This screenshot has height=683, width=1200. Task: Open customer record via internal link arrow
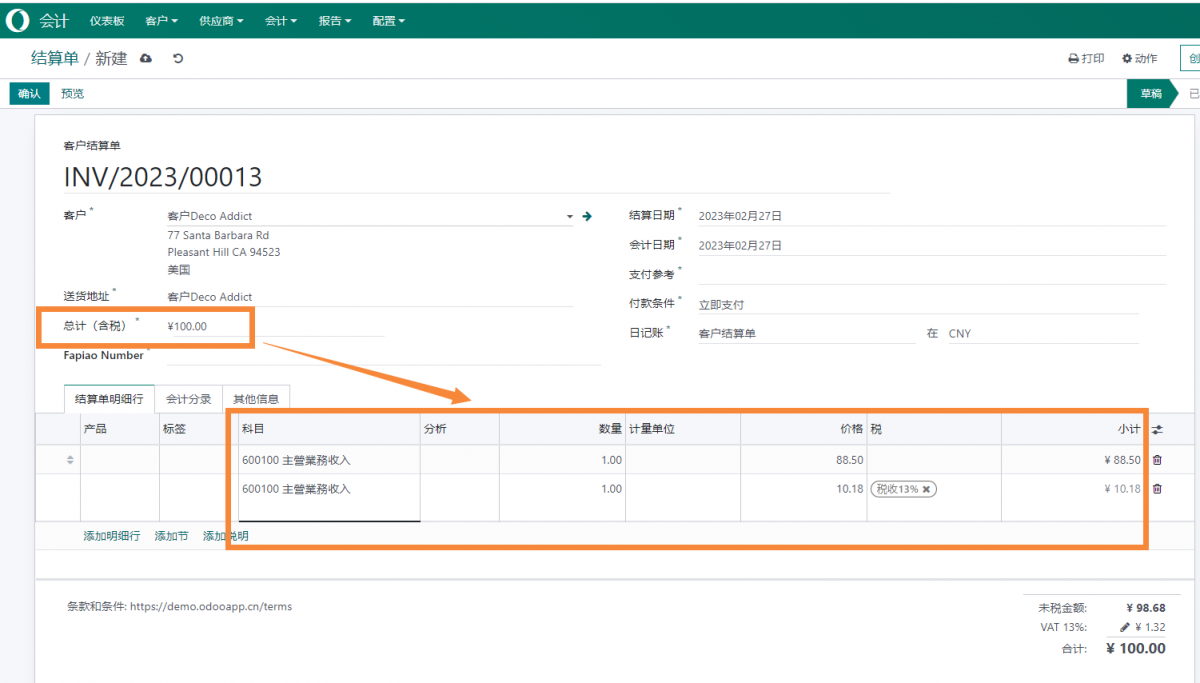pos(586,216)
